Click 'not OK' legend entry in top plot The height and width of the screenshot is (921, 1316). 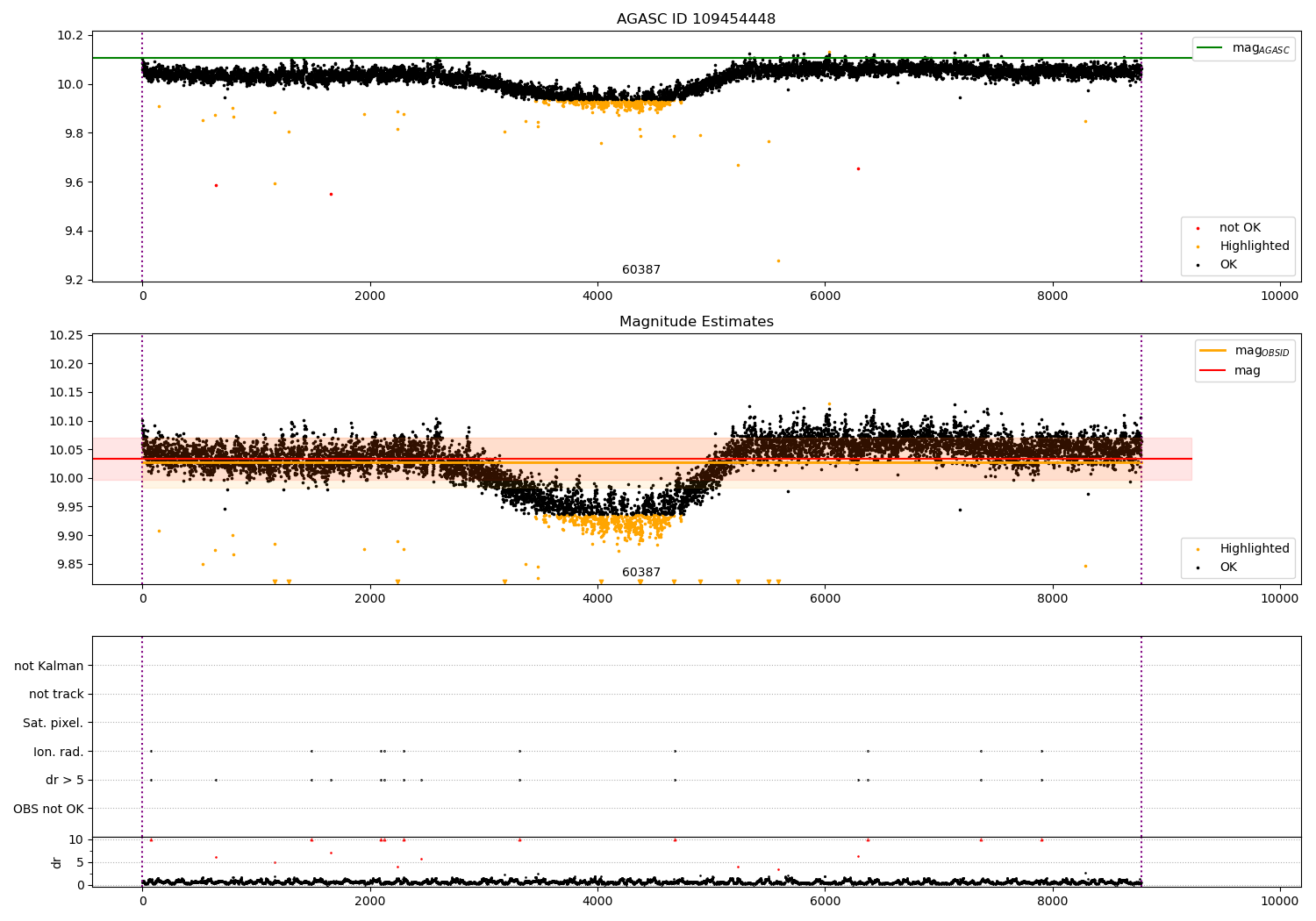(1240, 228)
